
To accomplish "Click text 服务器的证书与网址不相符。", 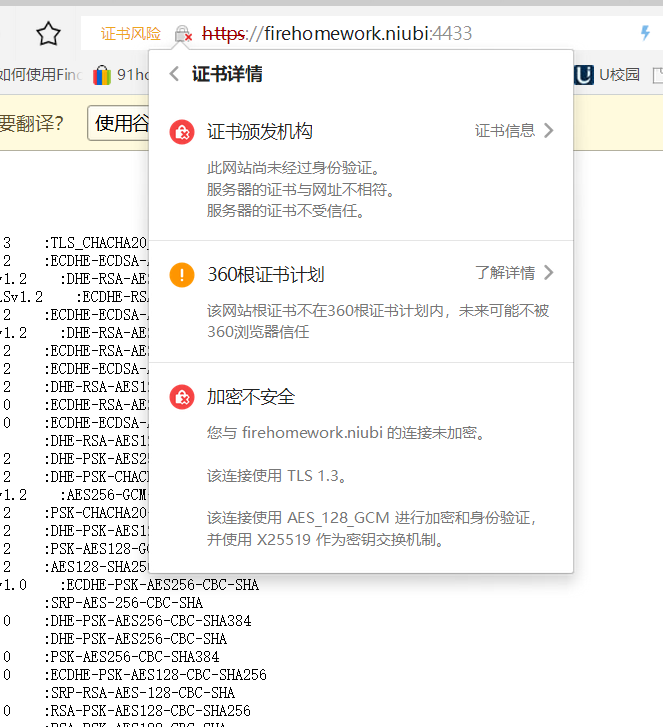I will coord(300,190).
